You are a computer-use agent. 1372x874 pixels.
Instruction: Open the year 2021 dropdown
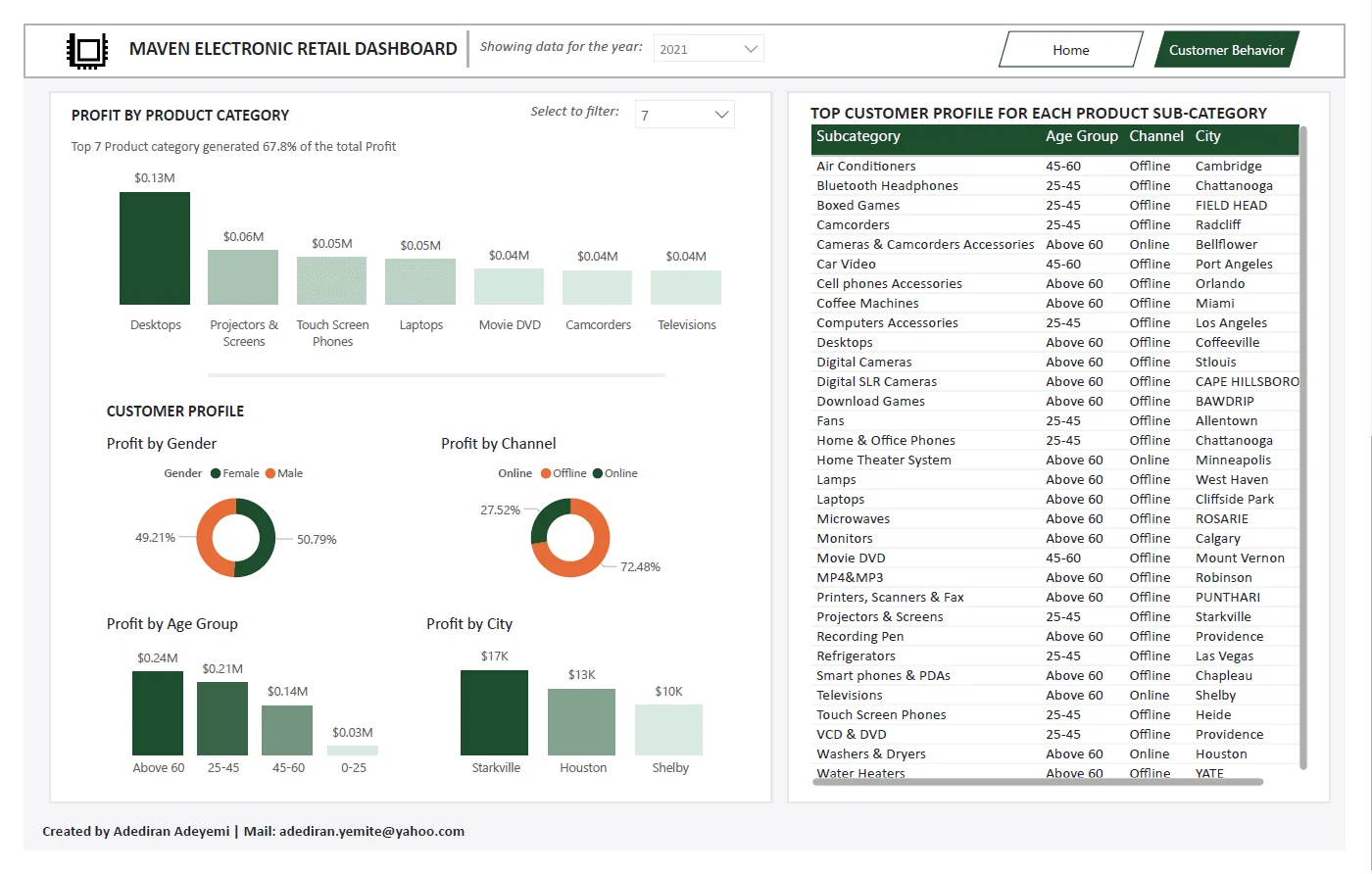coord(709,49)
